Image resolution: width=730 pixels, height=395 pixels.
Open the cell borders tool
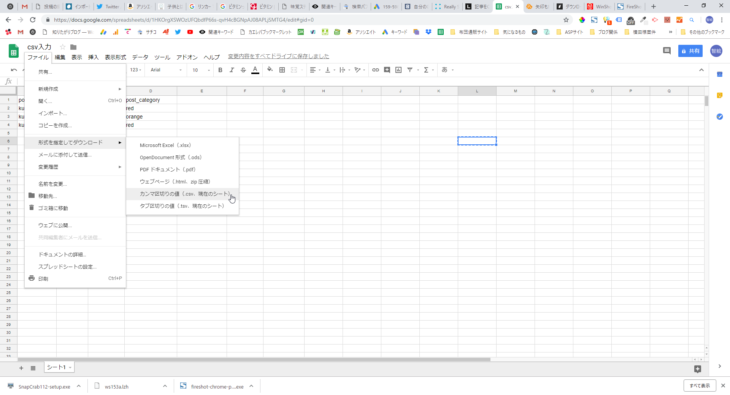click(282, 70)
